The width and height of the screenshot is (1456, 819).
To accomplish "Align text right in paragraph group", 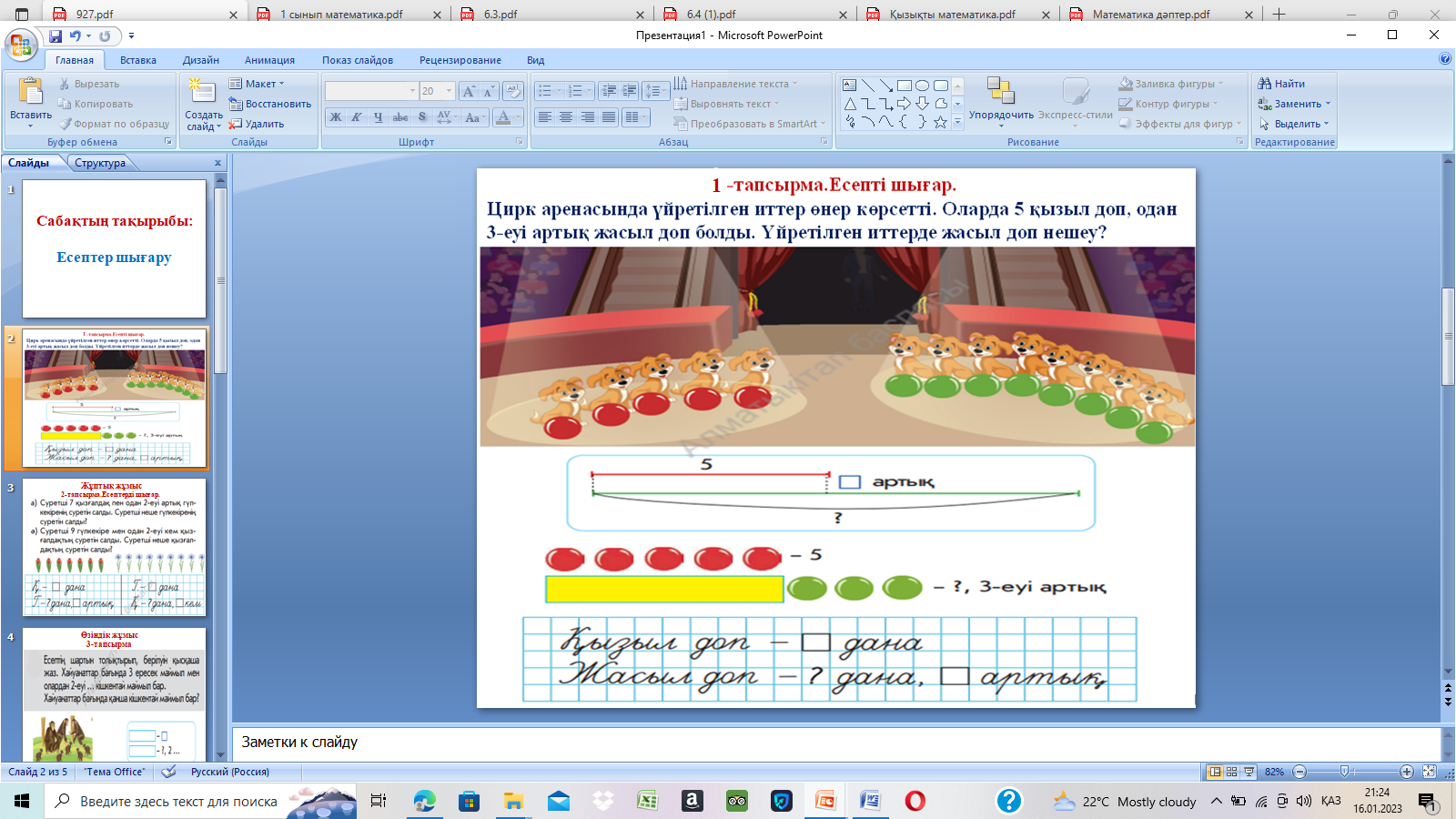I will (x=588, y=117).
